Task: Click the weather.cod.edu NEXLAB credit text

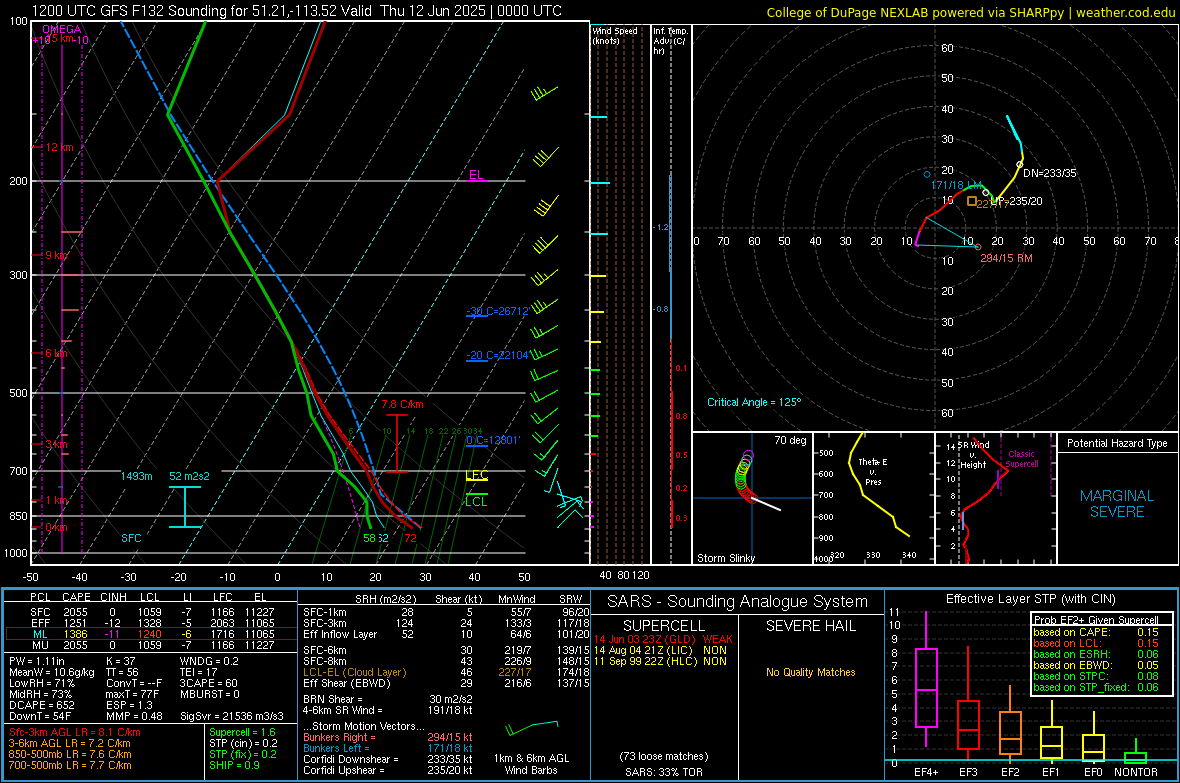Action: (x=970, y=12)
